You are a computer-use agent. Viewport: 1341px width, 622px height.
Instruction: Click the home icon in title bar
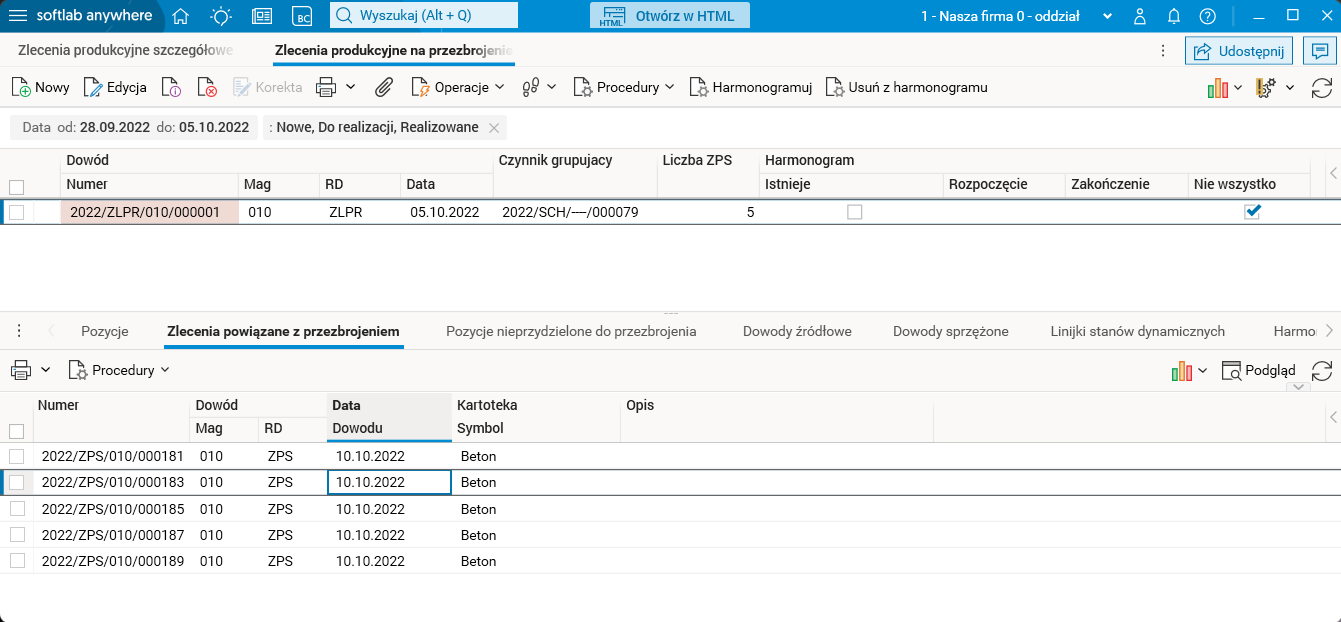pos(181,16)
